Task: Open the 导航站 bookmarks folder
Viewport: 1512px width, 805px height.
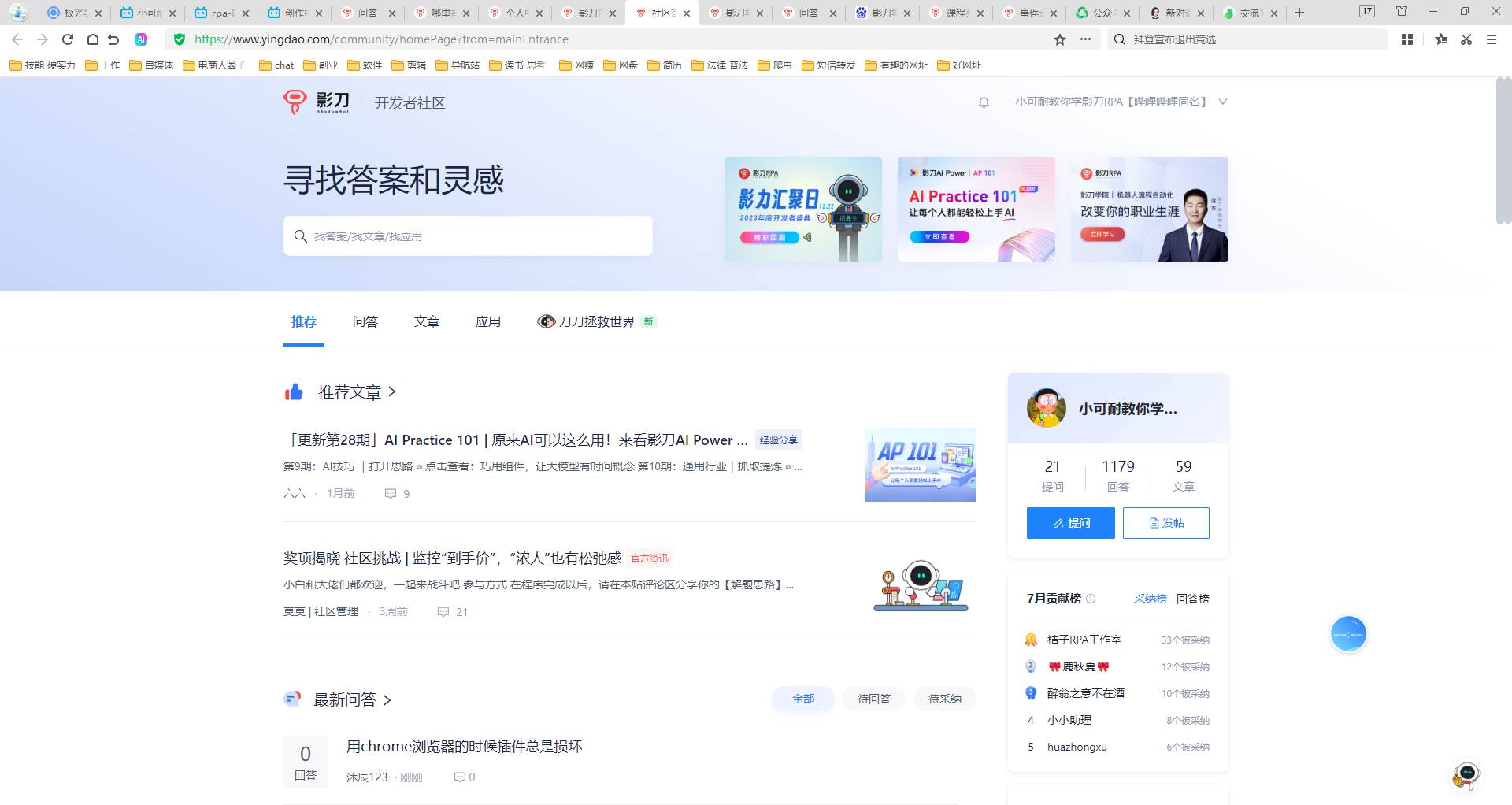Action: (458, 65)
